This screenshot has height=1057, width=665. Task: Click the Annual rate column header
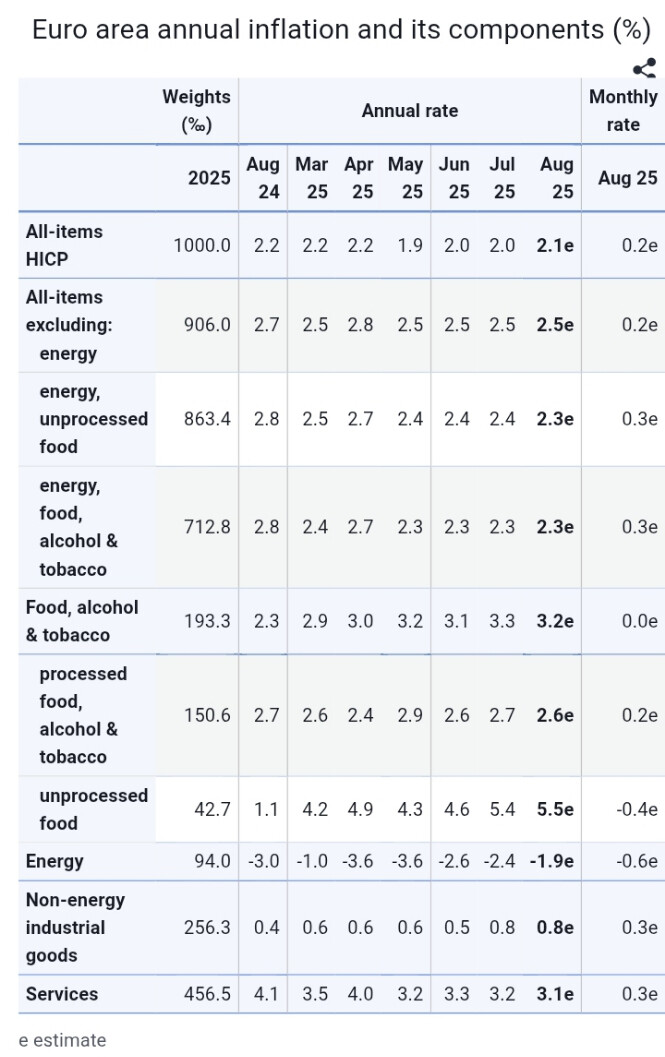(410, 111)
